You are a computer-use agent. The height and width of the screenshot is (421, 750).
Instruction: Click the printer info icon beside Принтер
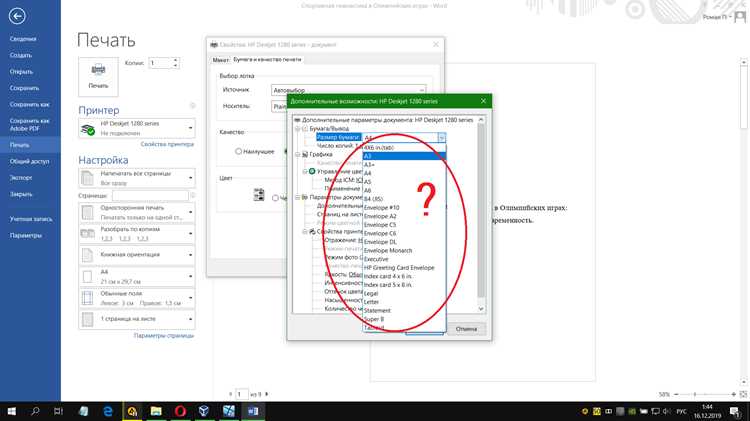(x=192, y=106)
